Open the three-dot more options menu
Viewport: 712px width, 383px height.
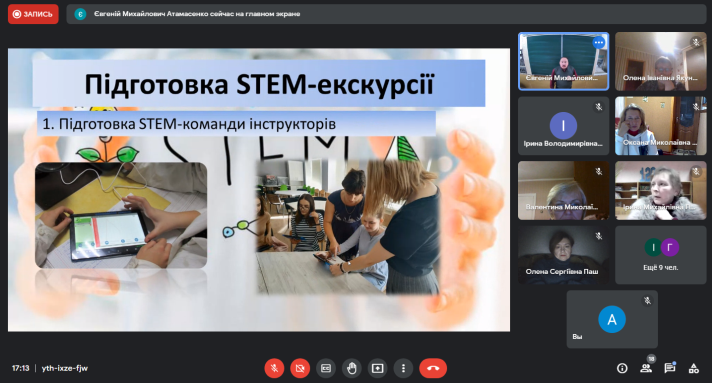pos(403,368)
